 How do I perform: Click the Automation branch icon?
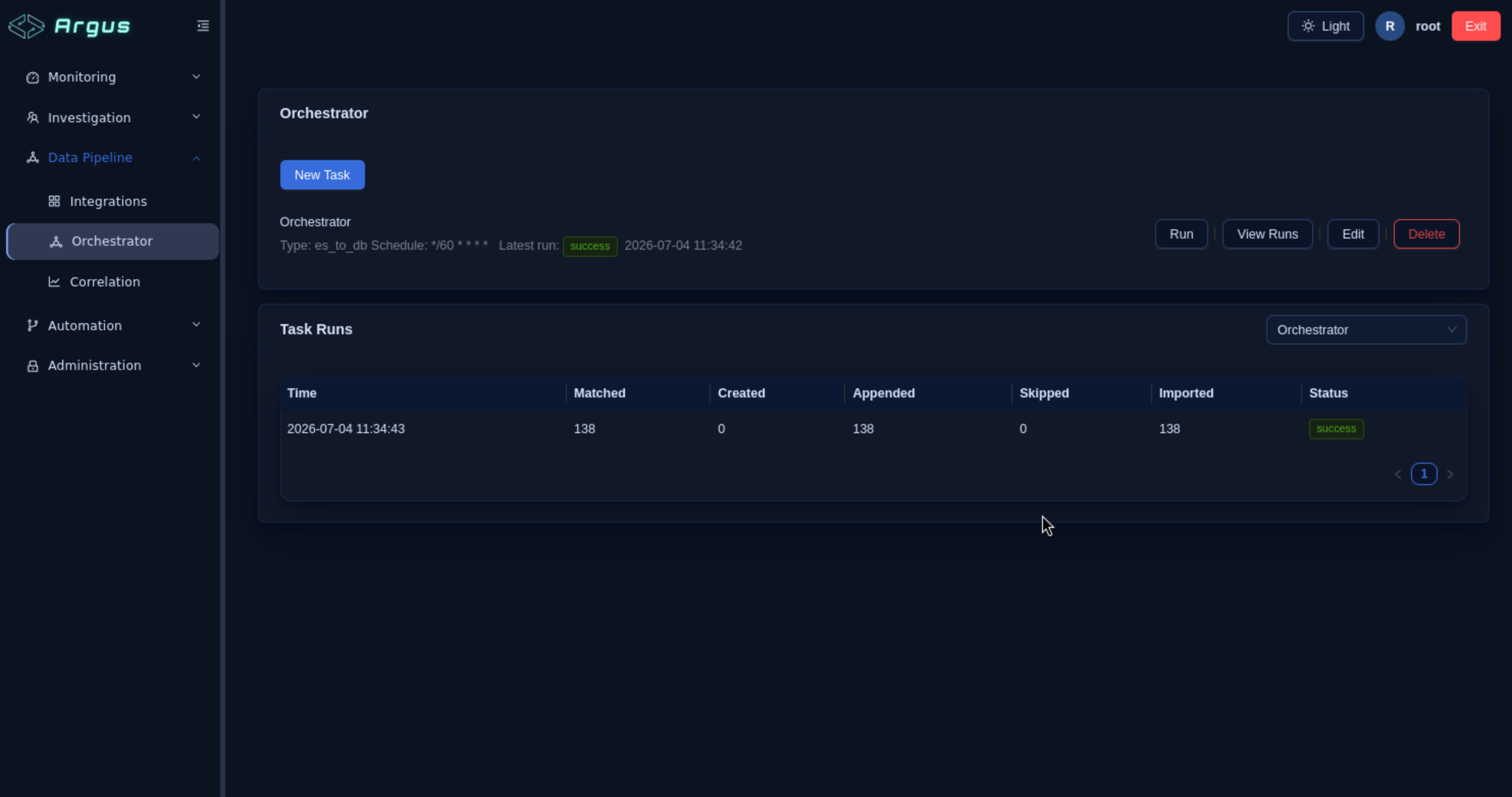pos(33,325)
